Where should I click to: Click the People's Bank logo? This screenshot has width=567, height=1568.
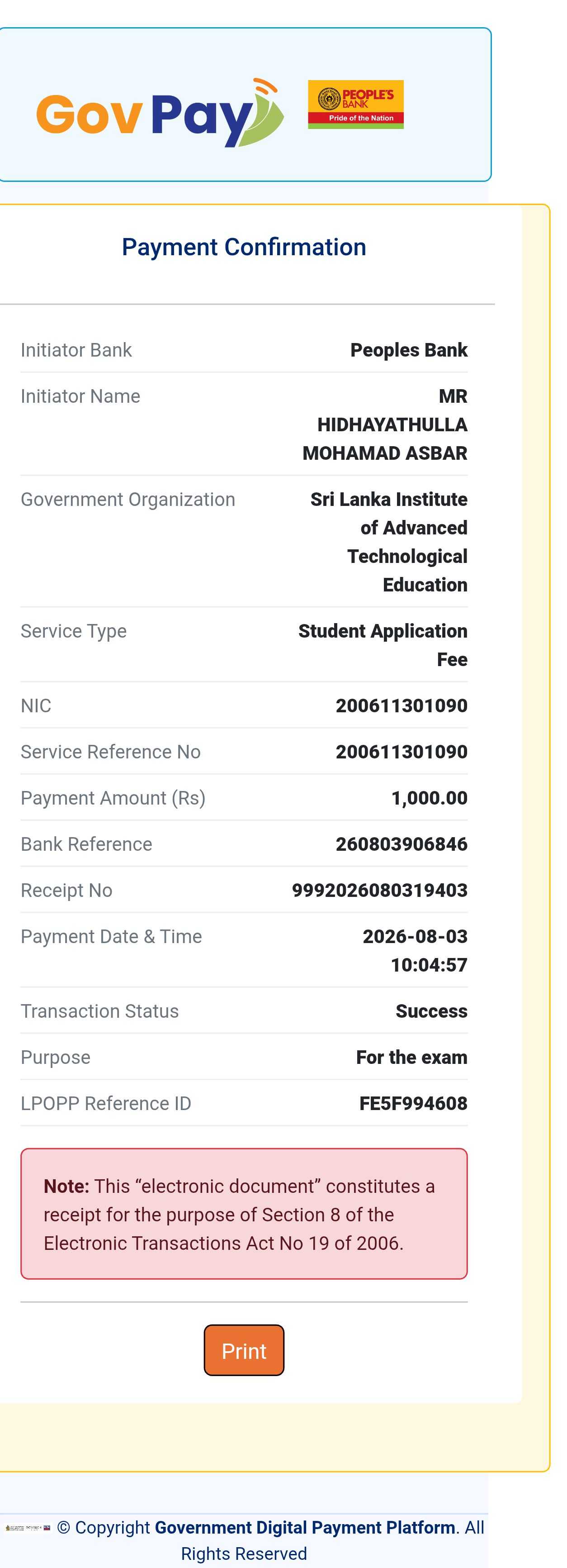355,104
